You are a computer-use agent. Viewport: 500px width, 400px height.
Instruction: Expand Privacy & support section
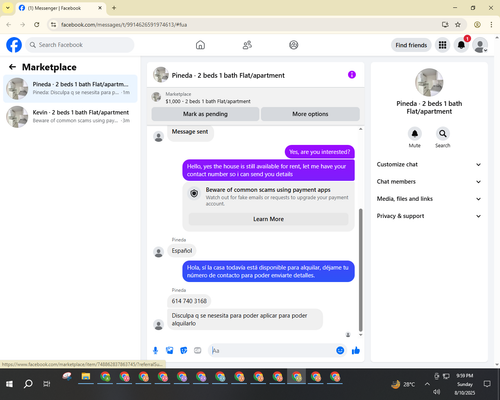429,216
